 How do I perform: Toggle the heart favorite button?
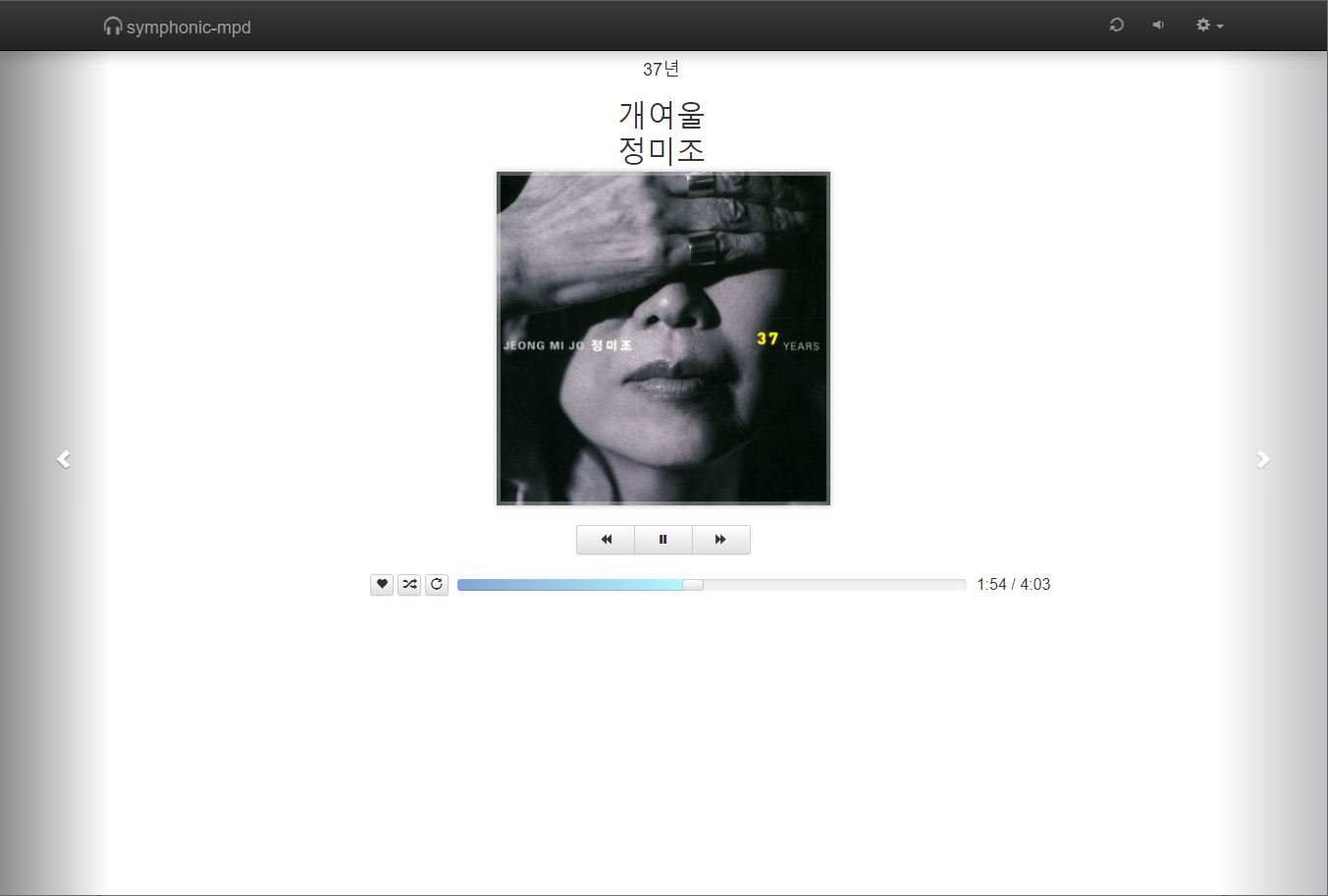point(382,584)
